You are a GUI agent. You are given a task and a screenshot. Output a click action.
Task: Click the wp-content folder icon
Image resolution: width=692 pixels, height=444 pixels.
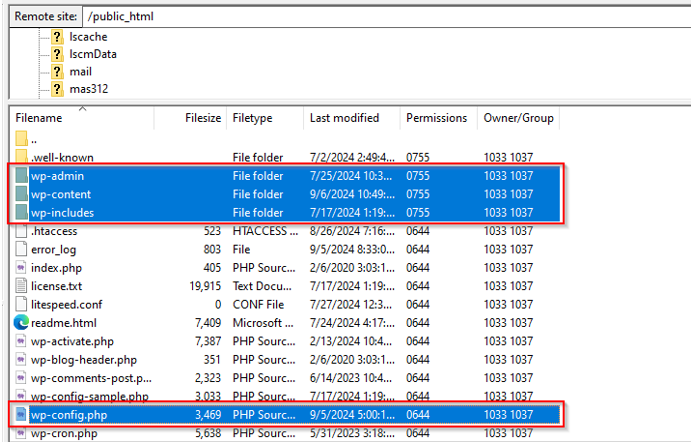point(22,194)
